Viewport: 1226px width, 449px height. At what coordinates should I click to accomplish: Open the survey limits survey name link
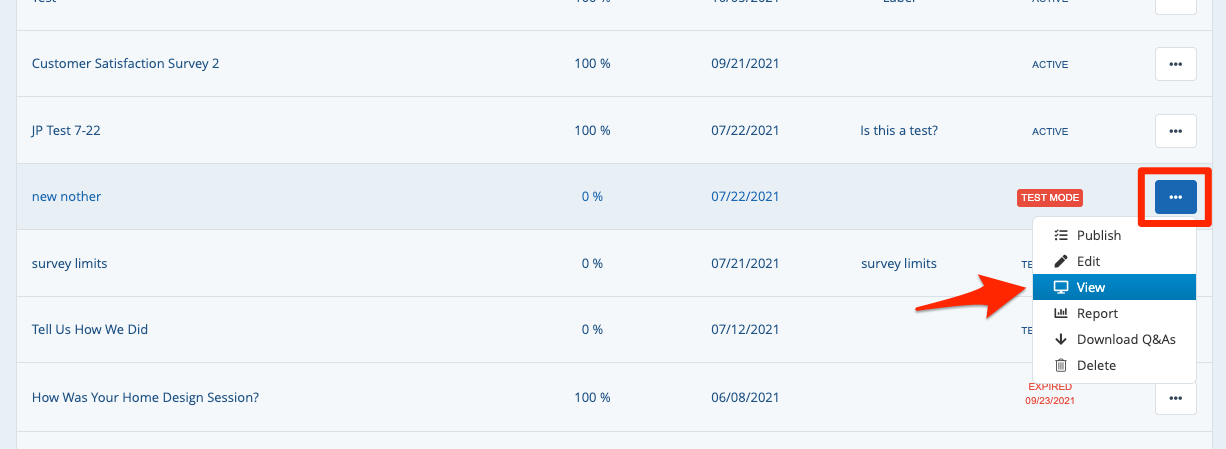69,264
